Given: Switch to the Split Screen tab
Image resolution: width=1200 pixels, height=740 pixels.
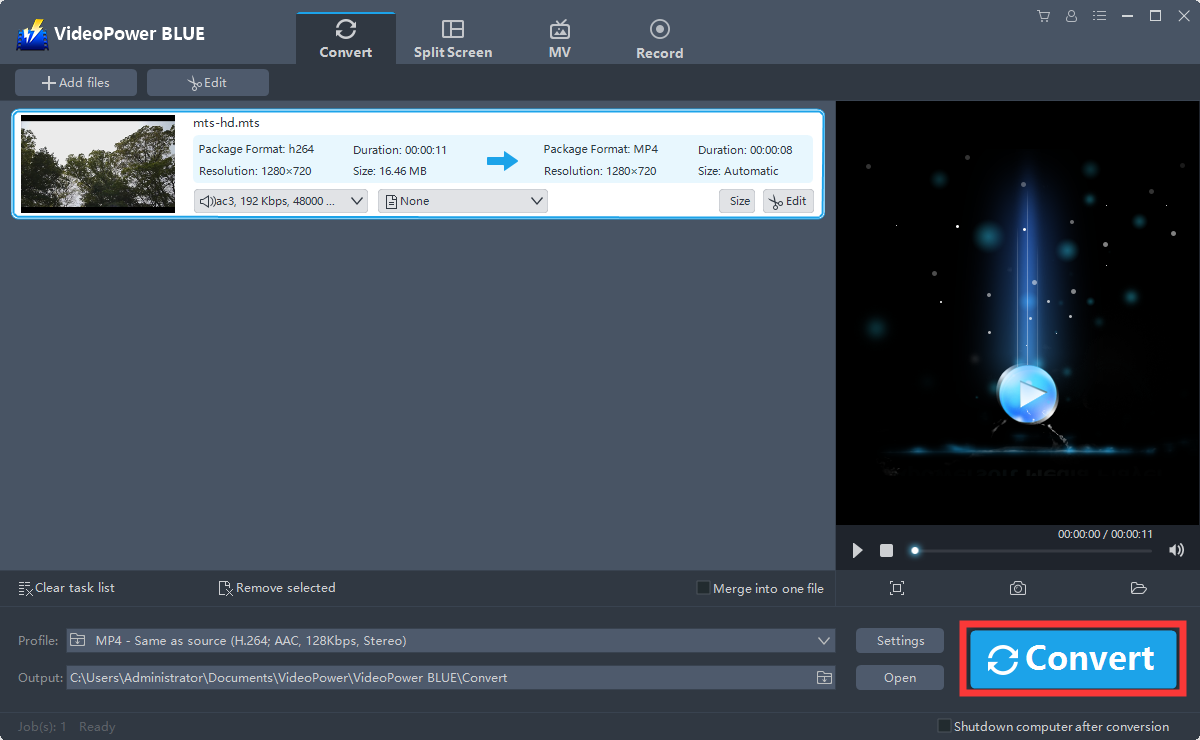Looking at the screenshot, I should (453, 36).
